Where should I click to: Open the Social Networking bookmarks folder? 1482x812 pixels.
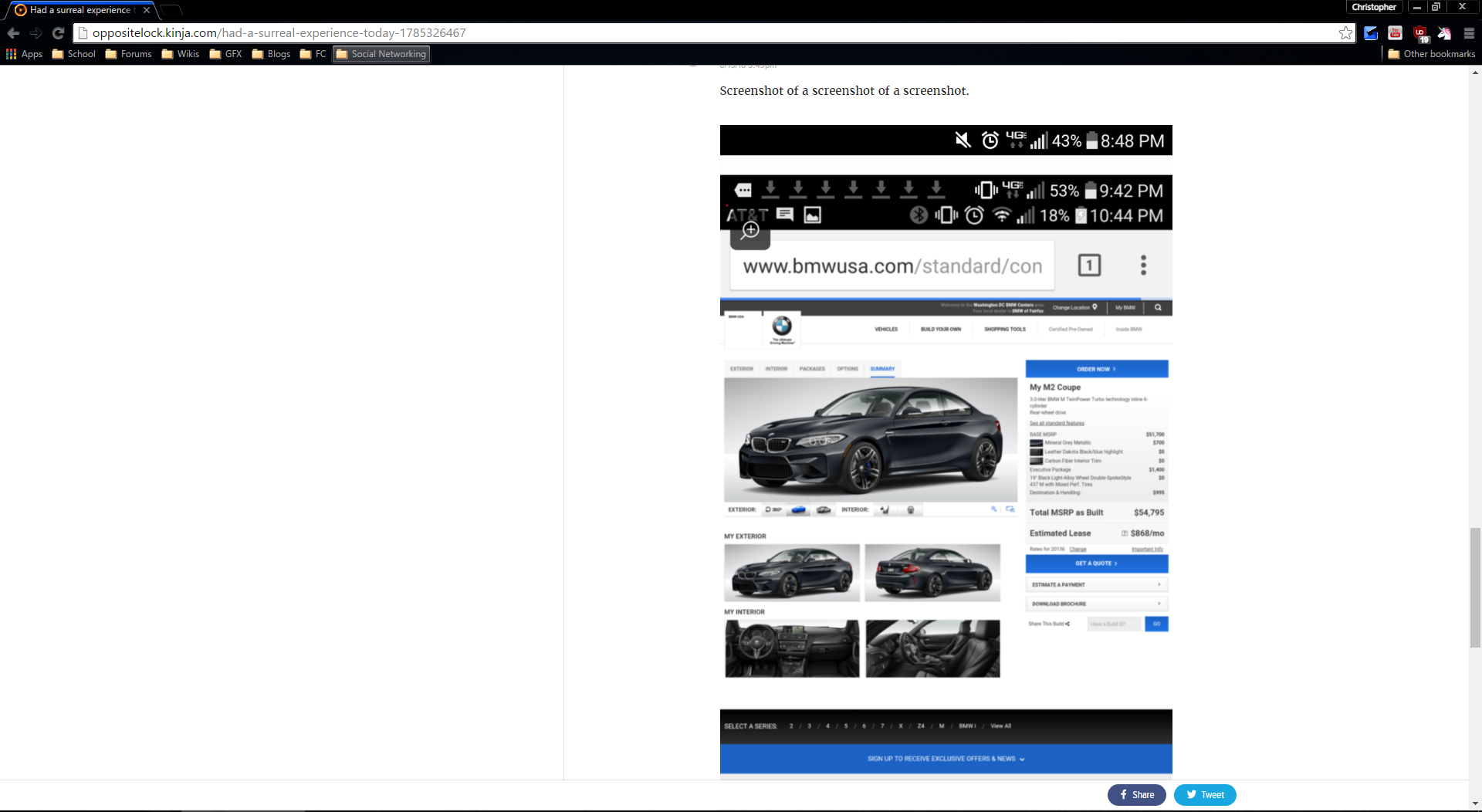pos(381,54)
